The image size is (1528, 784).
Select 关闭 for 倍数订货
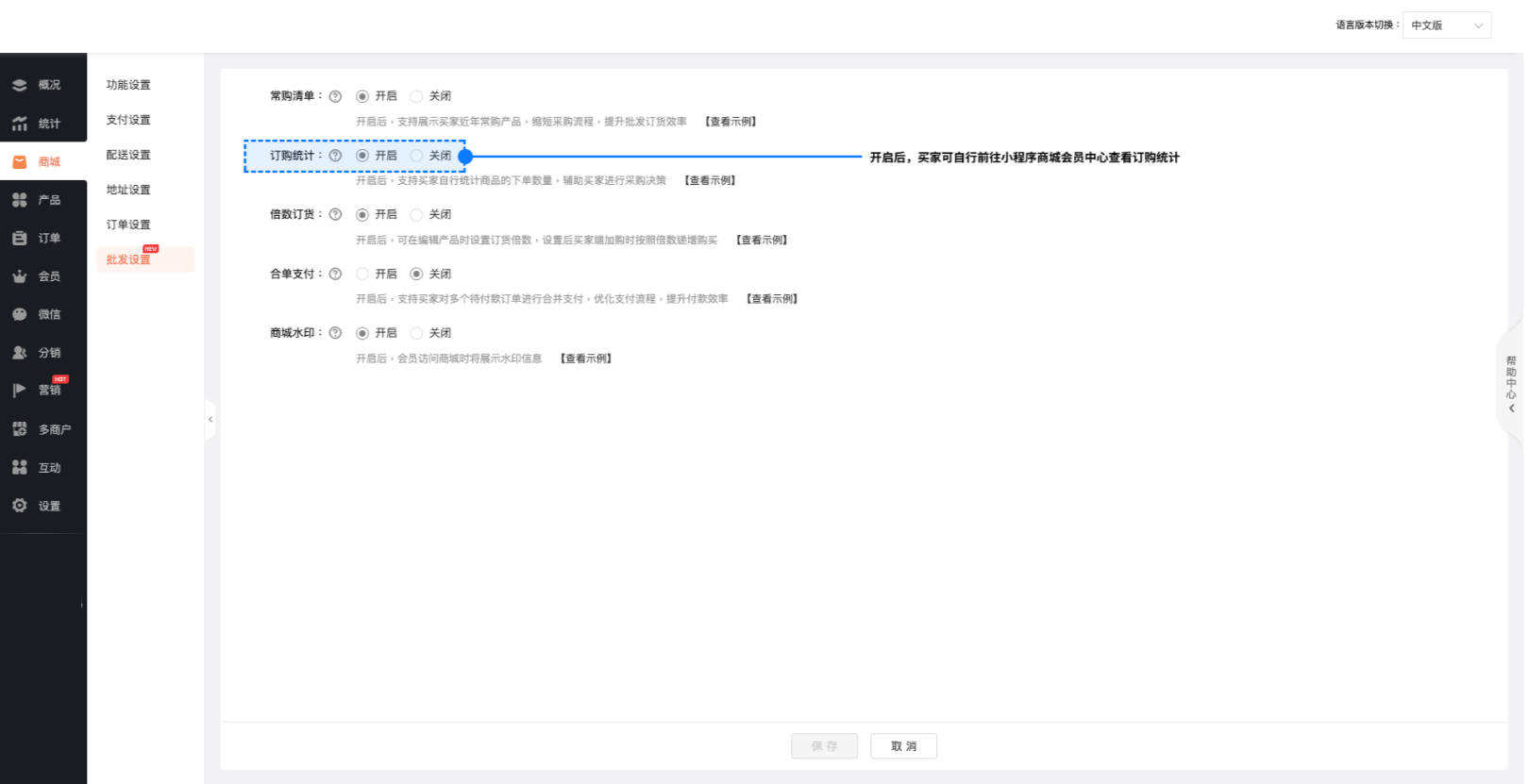click(x=416, y=215)
